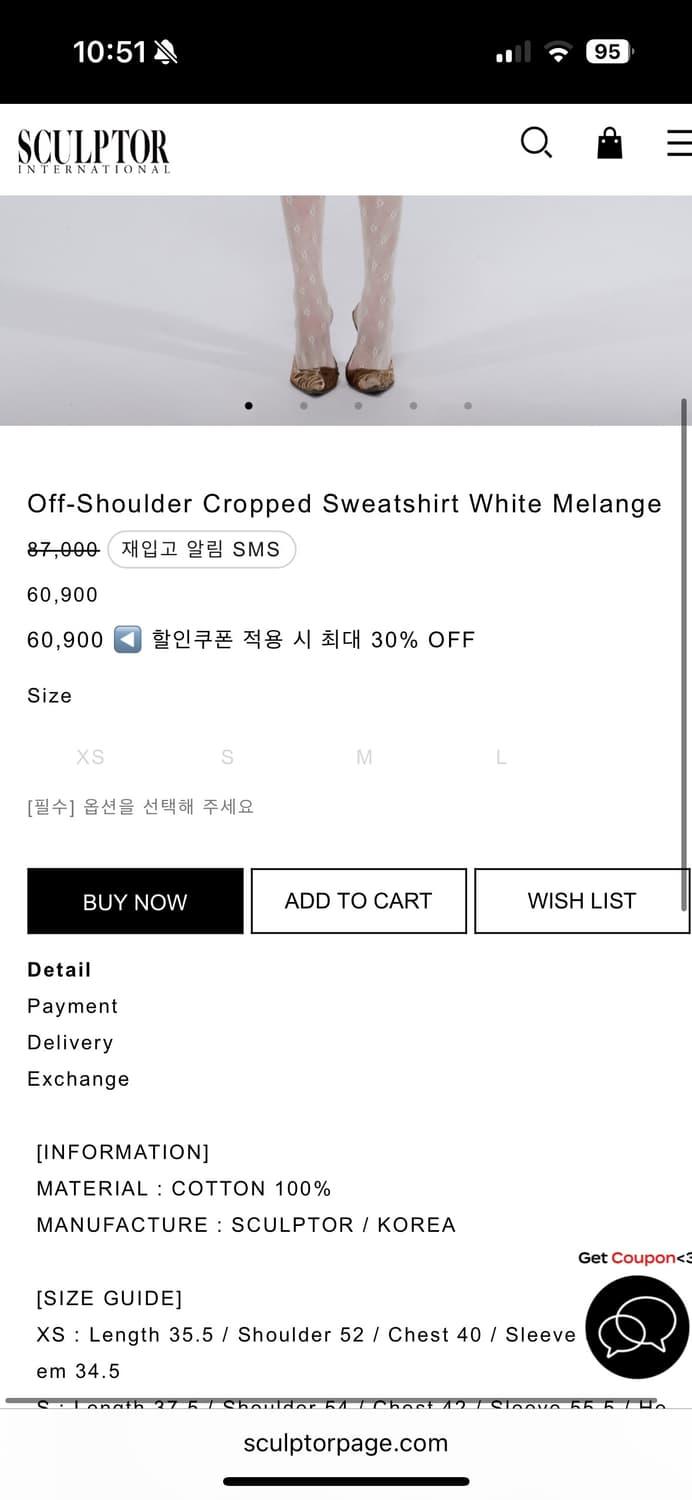
Task: Select size L option
Action: point(501,758)
